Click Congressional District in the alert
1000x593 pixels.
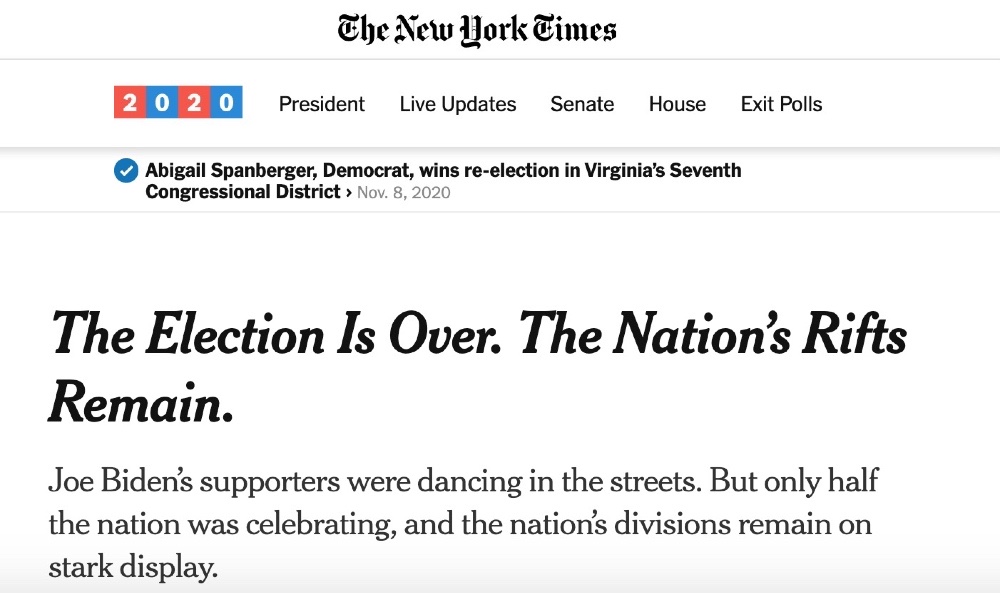click(243, 192)
